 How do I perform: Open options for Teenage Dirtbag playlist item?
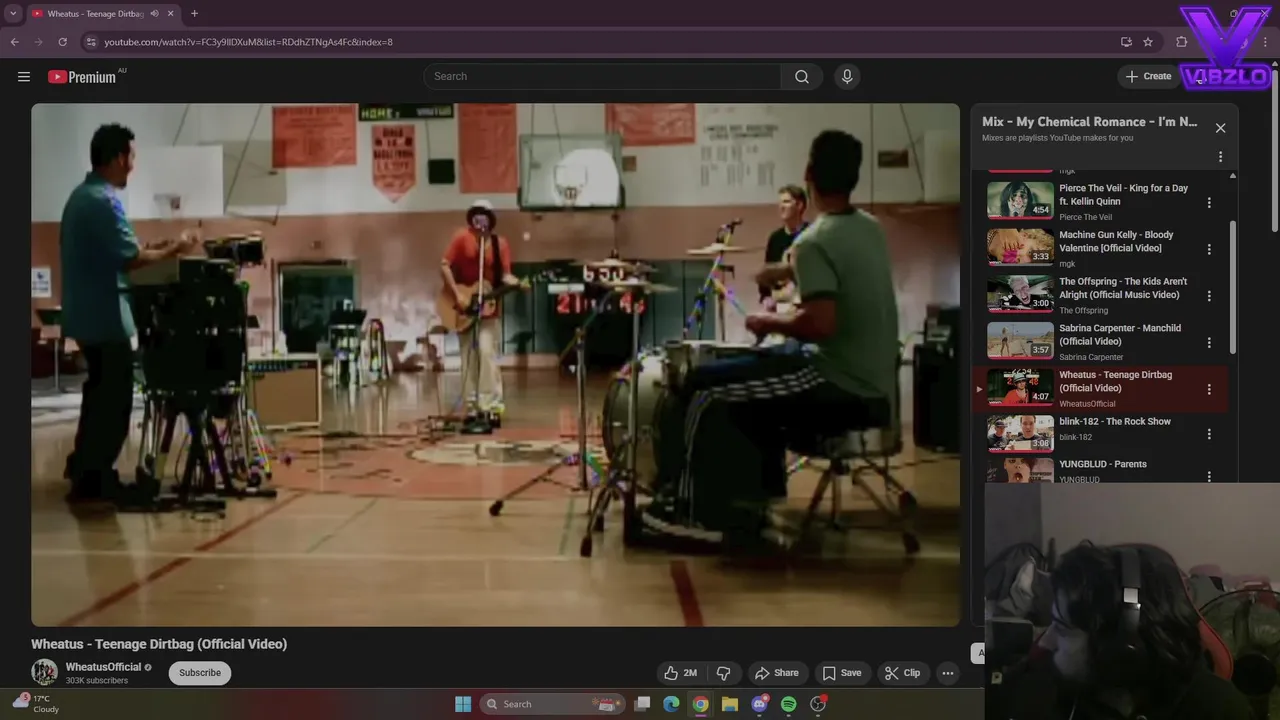point(1209,389)
